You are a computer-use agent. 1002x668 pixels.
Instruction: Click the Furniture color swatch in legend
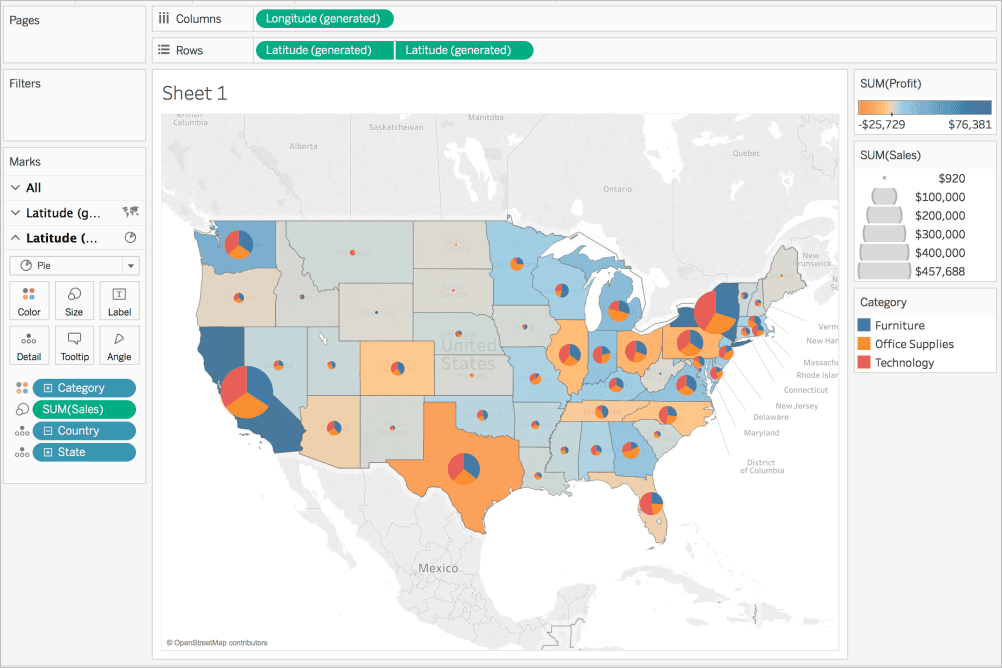click(x=865, y=326)
